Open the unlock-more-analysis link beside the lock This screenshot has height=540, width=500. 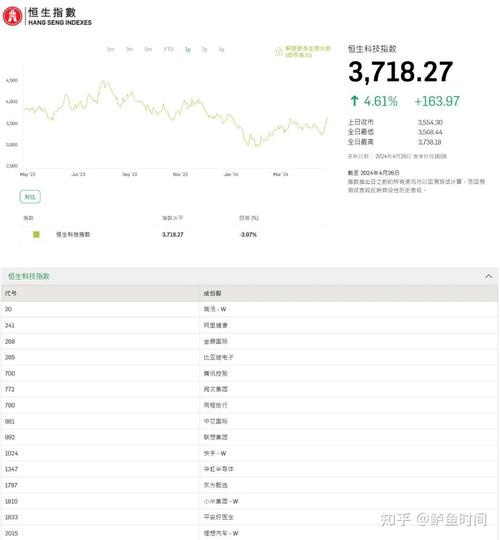tap(308, 52)
